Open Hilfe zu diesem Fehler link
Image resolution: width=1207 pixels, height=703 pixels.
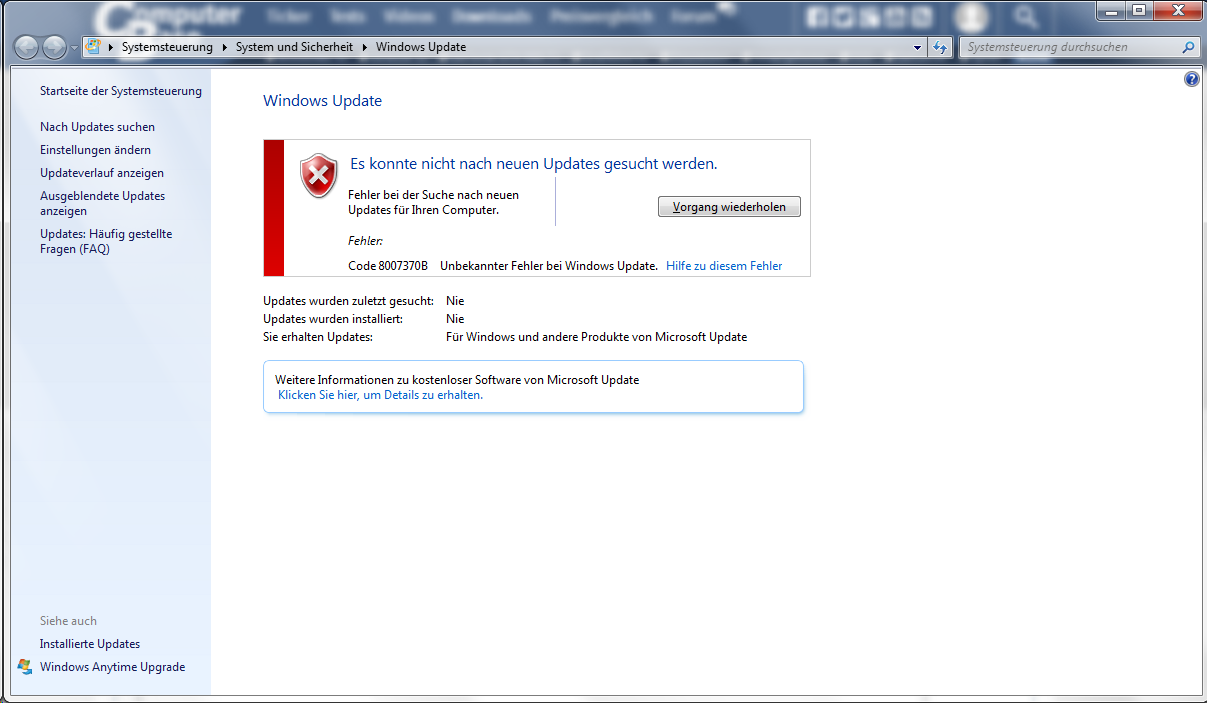click(x=724, y=265)
